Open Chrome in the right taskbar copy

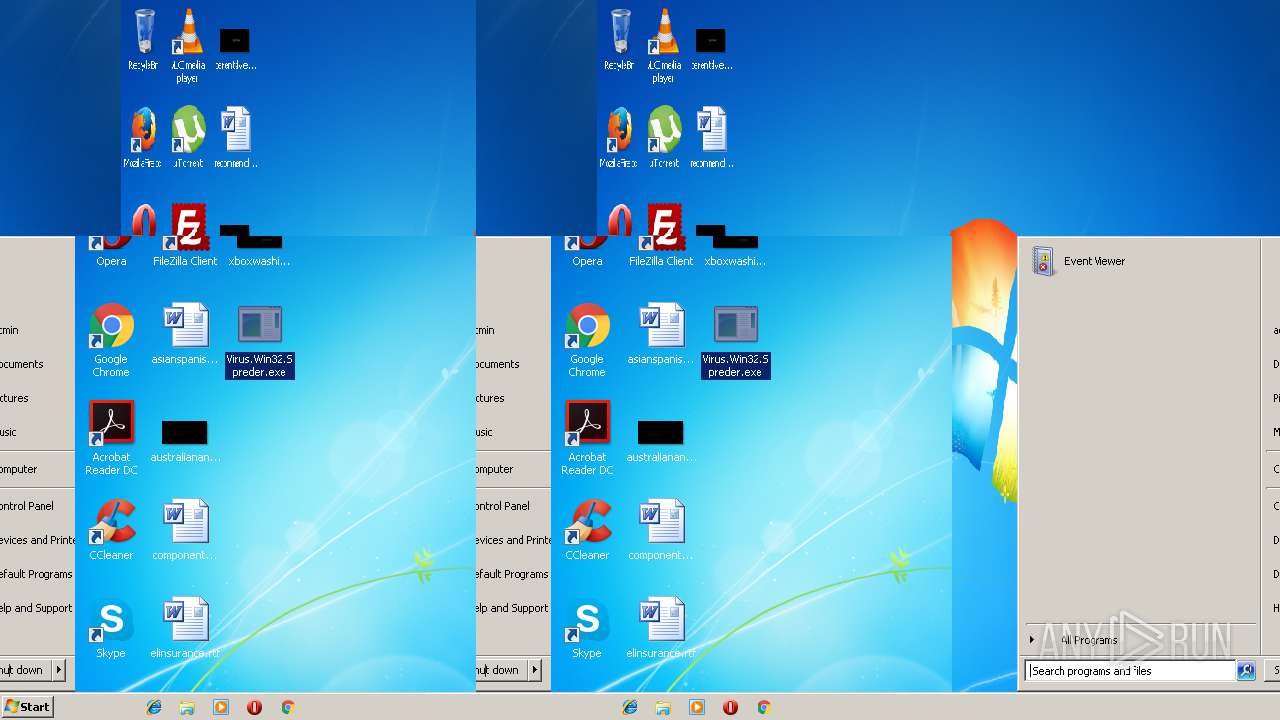[764, 707]
